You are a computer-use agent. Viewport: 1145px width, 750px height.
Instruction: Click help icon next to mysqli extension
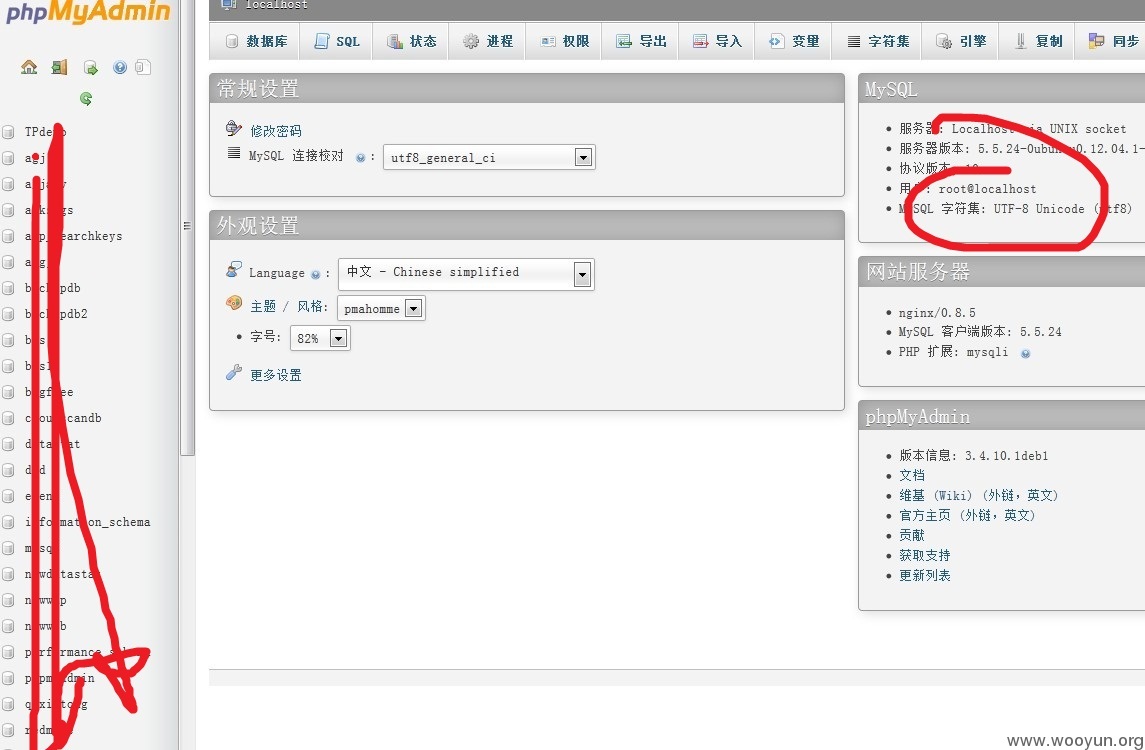point(1025,353)
